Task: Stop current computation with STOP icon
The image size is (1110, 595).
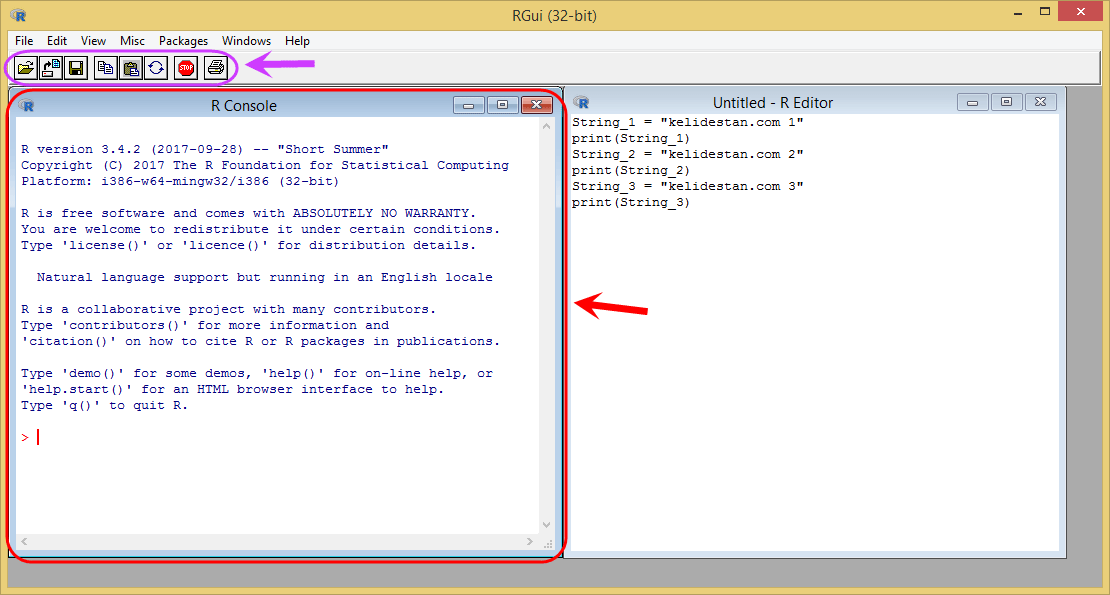Action: (x=186, y=68)
